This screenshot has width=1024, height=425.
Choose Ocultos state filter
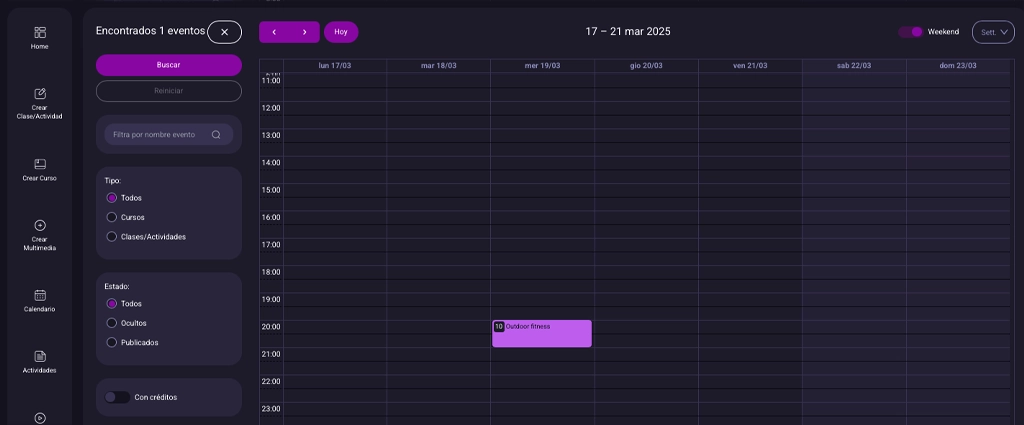coord(112,323)
